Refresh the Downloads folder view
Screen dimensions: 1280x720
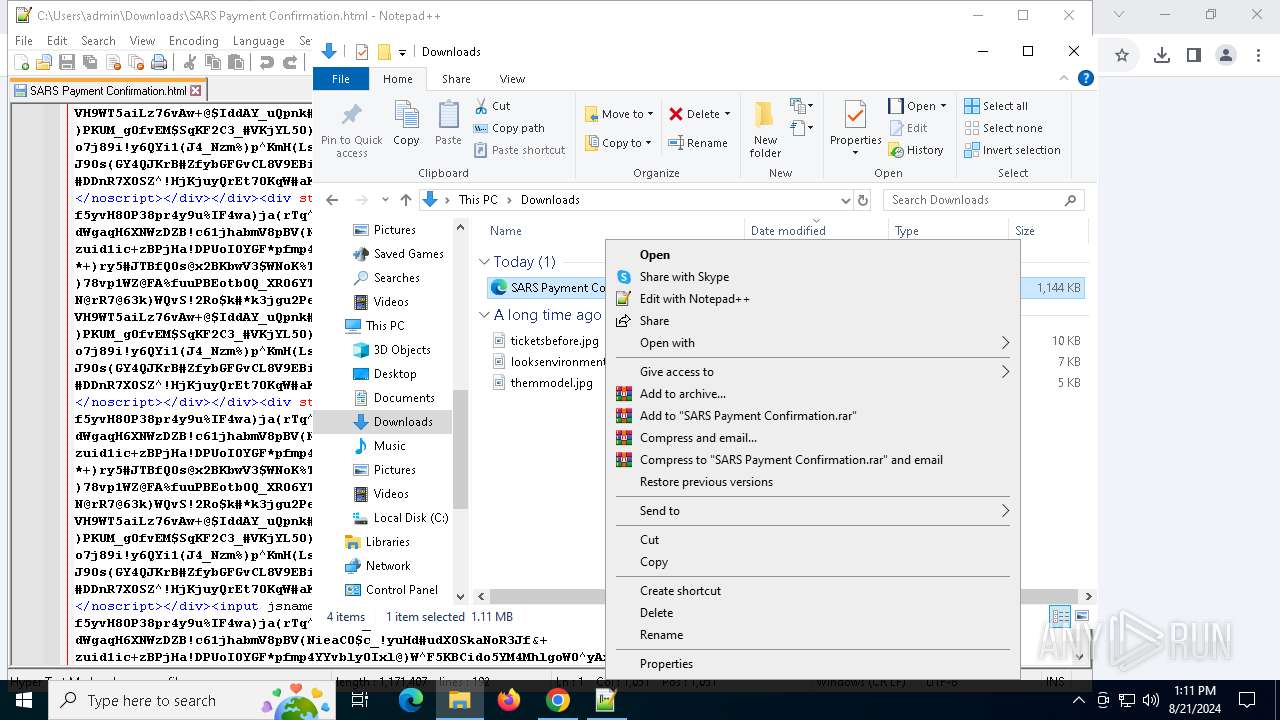click(864, 200)
